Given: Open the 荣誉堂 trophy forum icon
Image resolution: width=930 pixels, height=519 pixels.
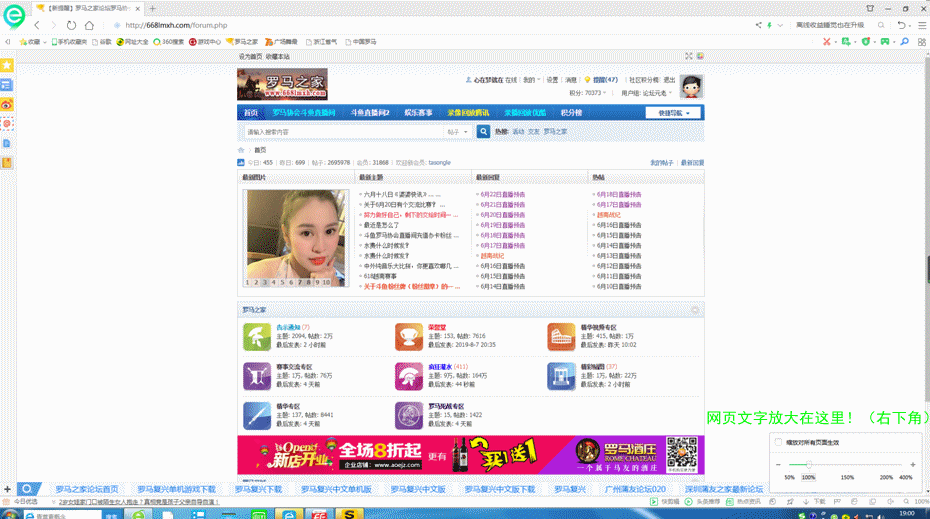Looking at the screenshot, I should 409,336.
